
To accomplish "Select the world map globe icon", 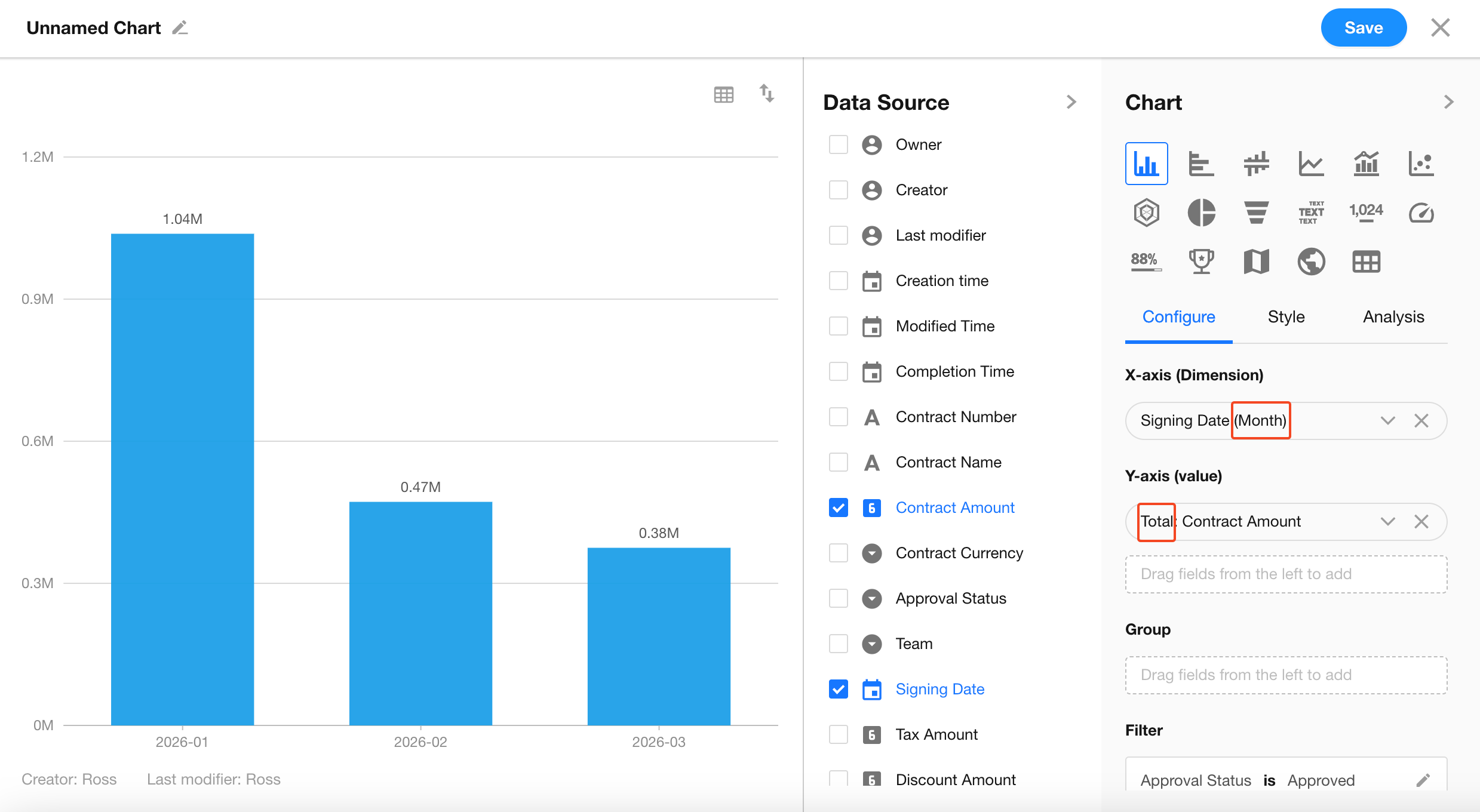I will 1311,262.
